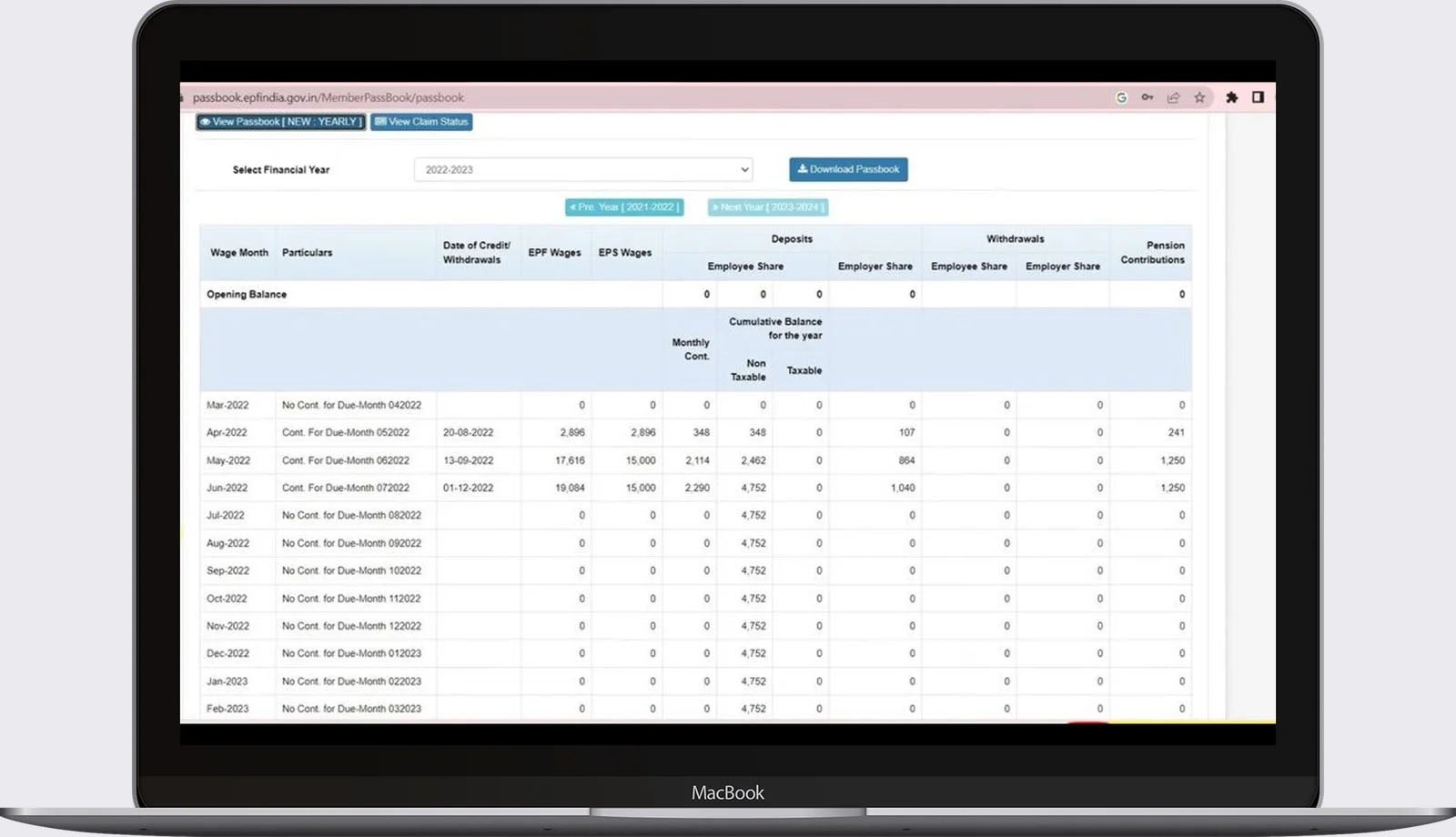
Task: Select the Sep-2022 wage month cell
Action: pyautogui.click(x=227, y=571)
